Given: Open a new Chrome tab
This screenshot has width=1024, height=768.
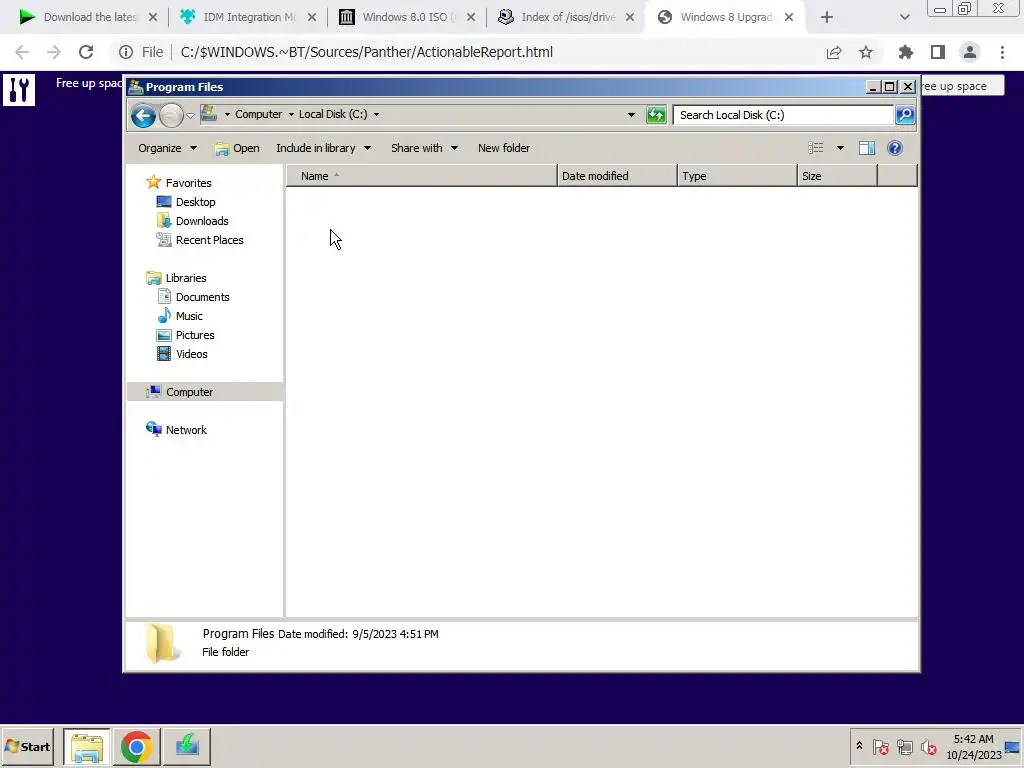Looking at the screenshot, I should tap(827, 17).
